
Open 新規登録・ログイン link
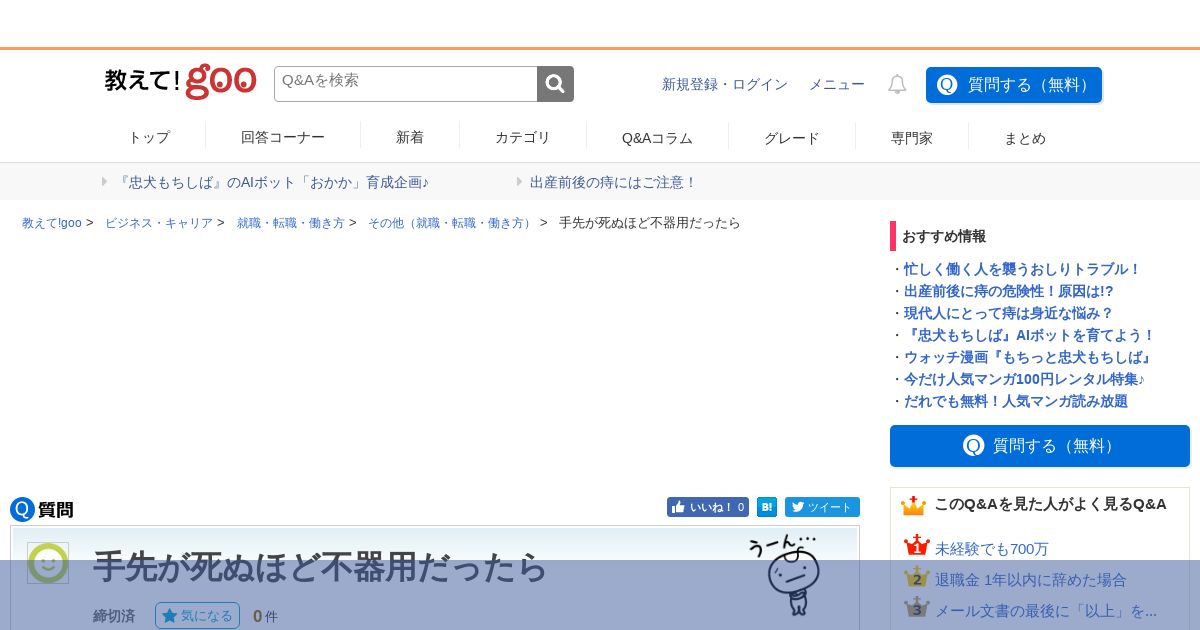point(725,85)
